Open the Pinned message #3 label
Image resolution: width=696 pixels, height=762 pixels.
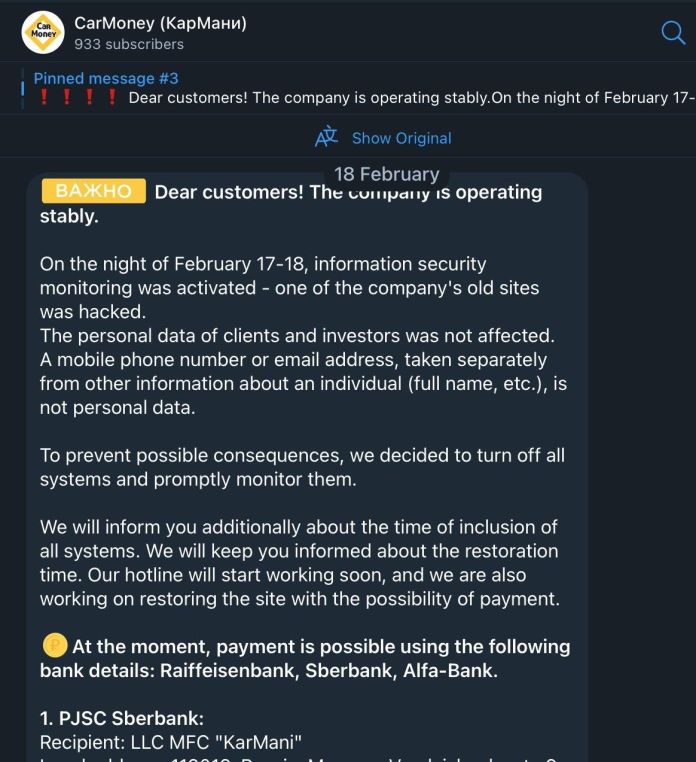pos(105,78)
